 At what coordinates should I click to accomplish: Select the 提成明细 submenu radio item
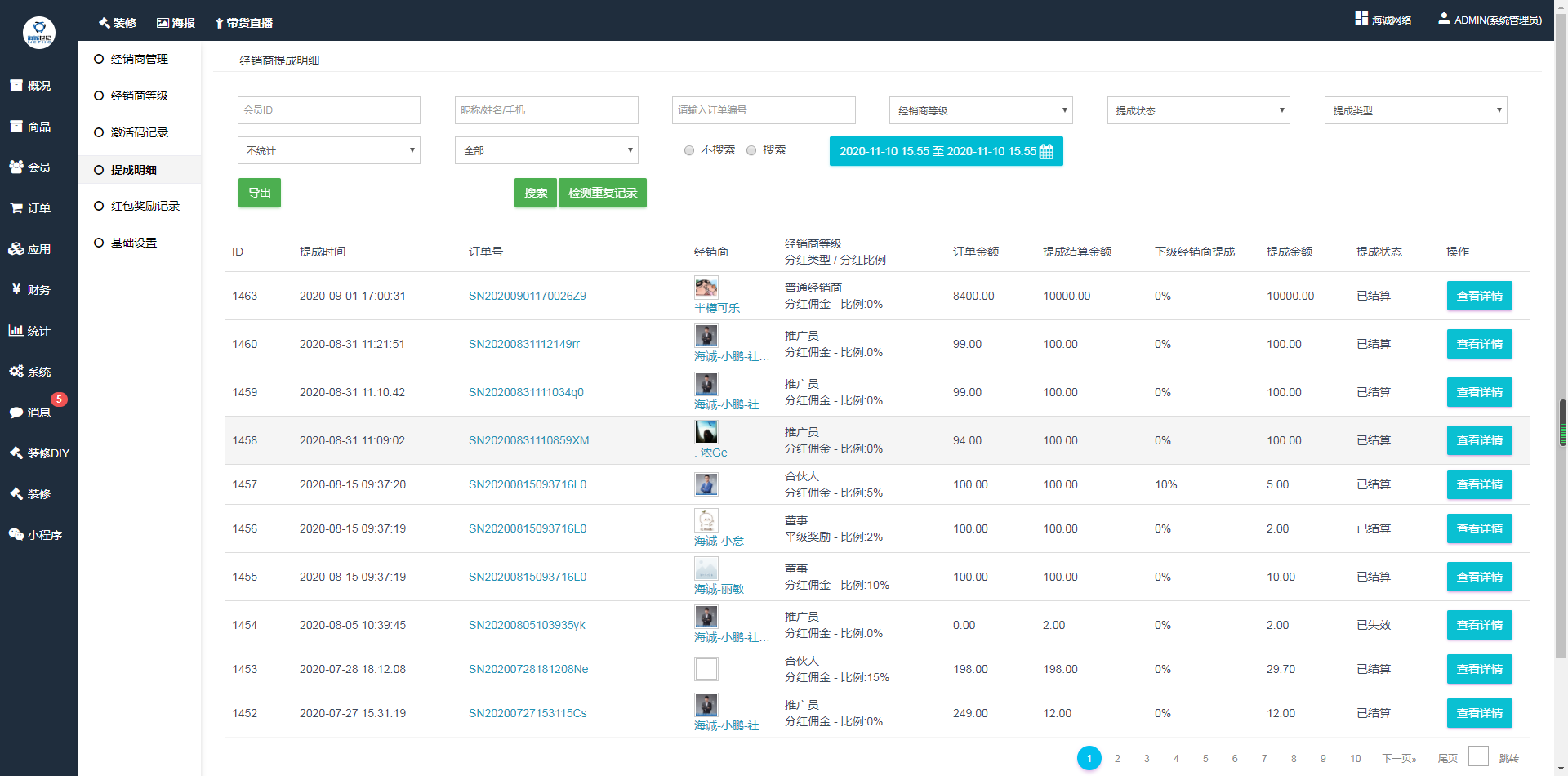99,170
